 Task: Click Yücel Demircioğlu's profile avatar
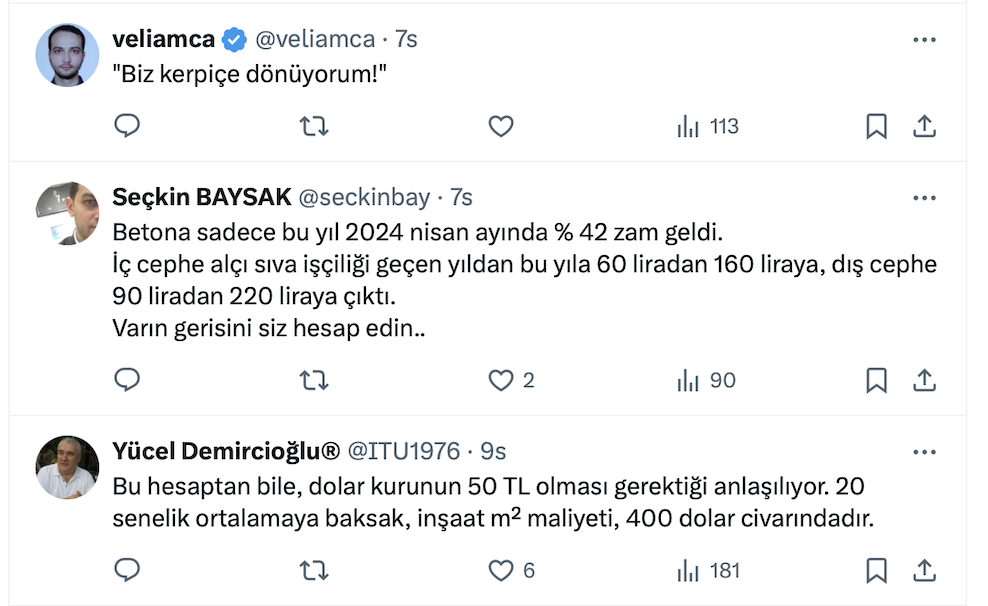click(x=67, y=466)
